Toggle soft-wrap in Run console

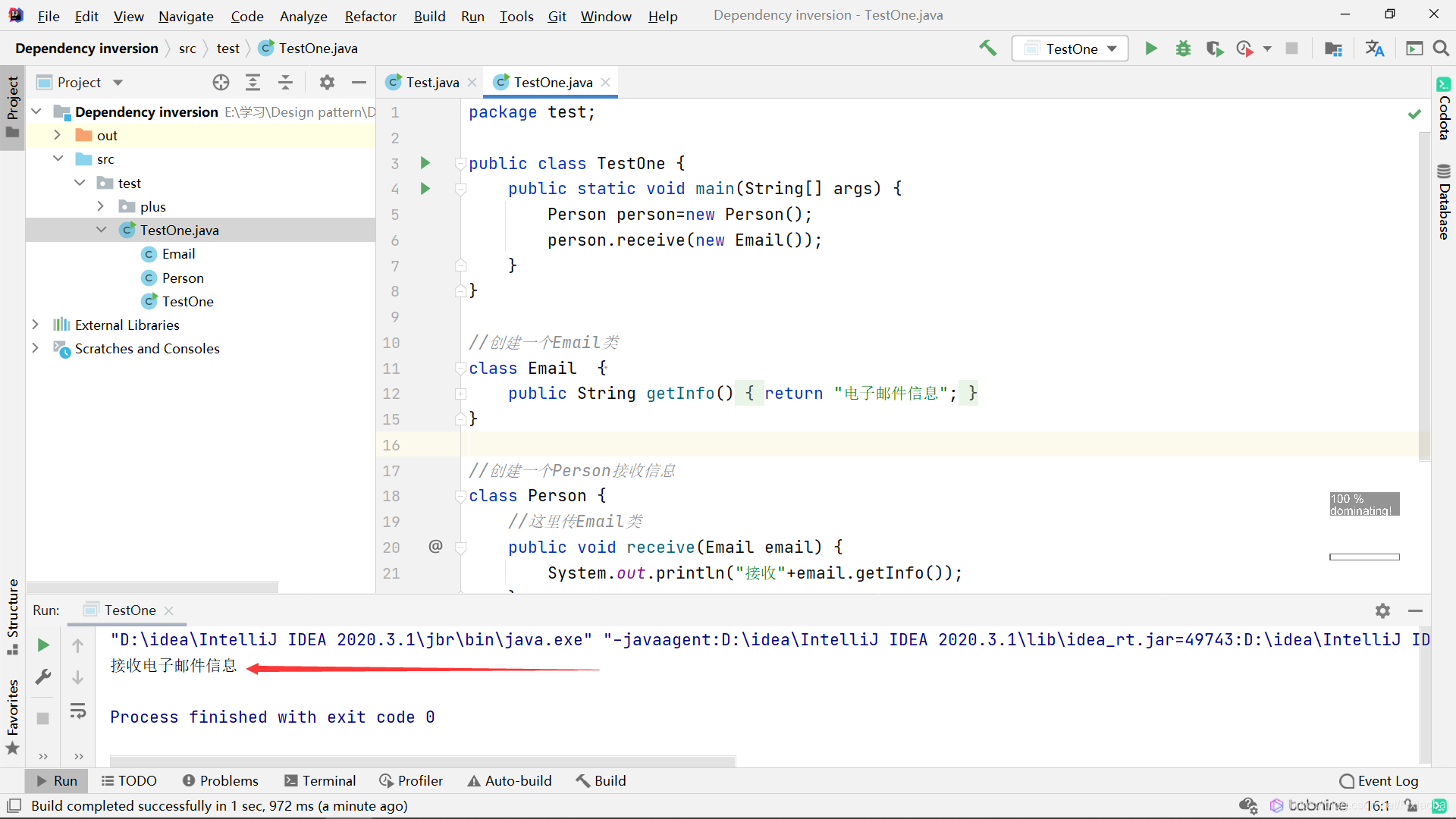coord(78,711)
